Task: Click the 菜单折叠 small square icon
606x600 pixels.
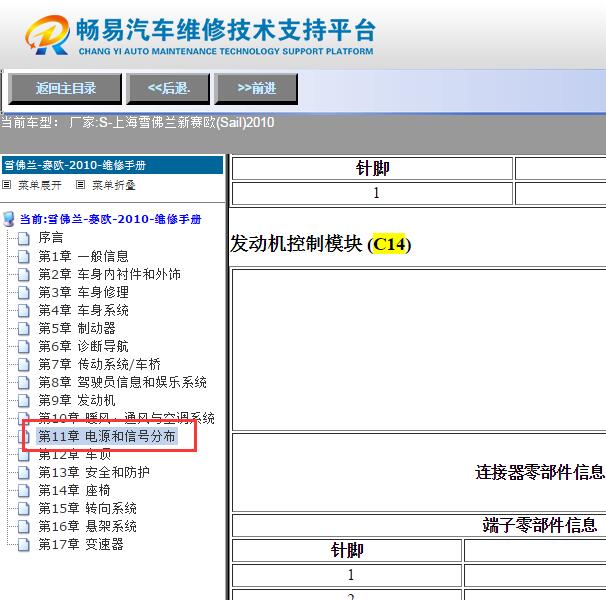Action: pos(80,185)
